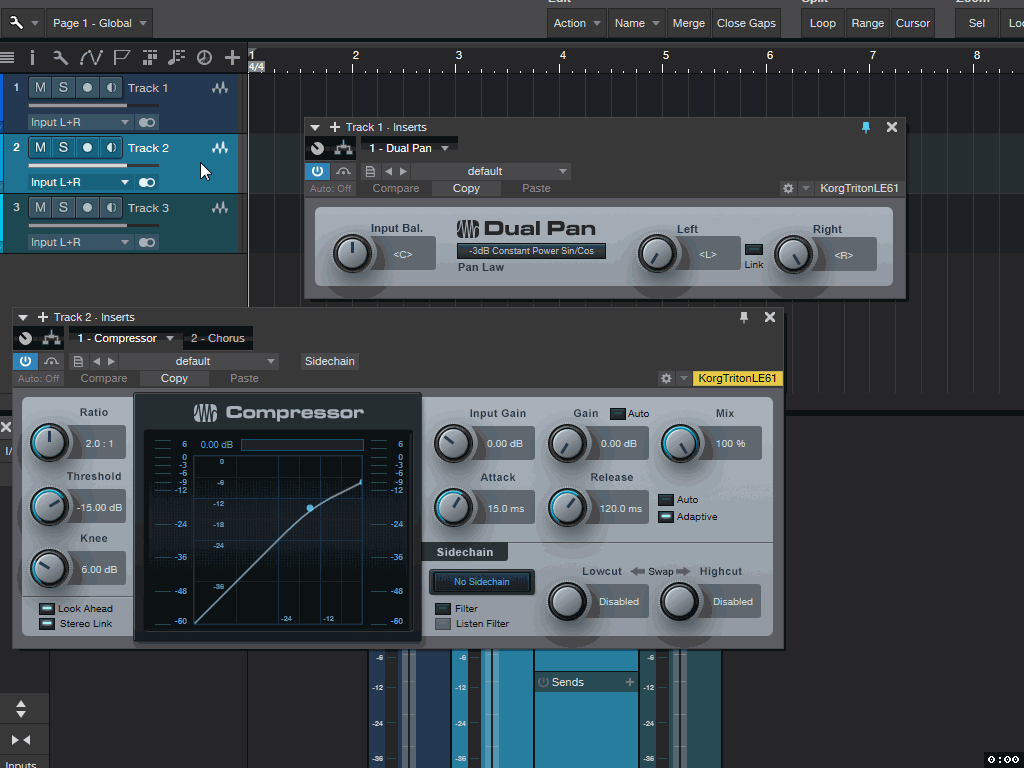
Task: Click the Close Gaps toolbar item
Action: tap(746, 23)
